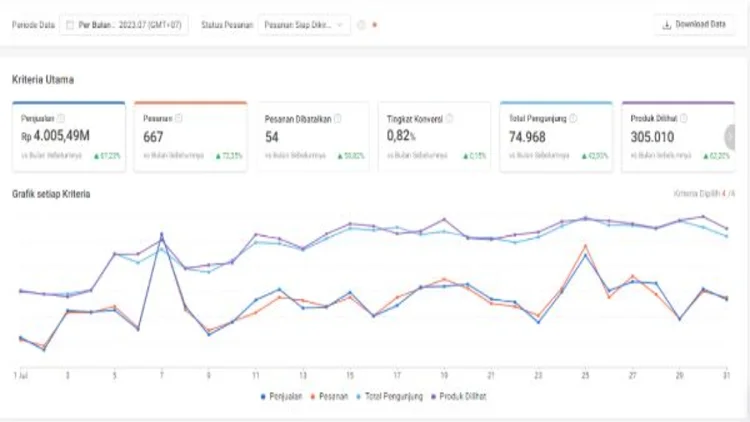
Task: Toggle Pesanan series in chart legend
Action: pyautogui.click(x=330, y=396)
